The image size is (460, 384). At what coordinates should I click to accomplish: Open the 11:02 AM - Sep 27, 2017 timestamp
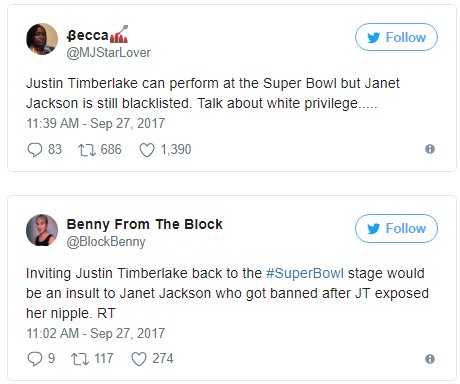pyautogui.click(x=96, y=333)
